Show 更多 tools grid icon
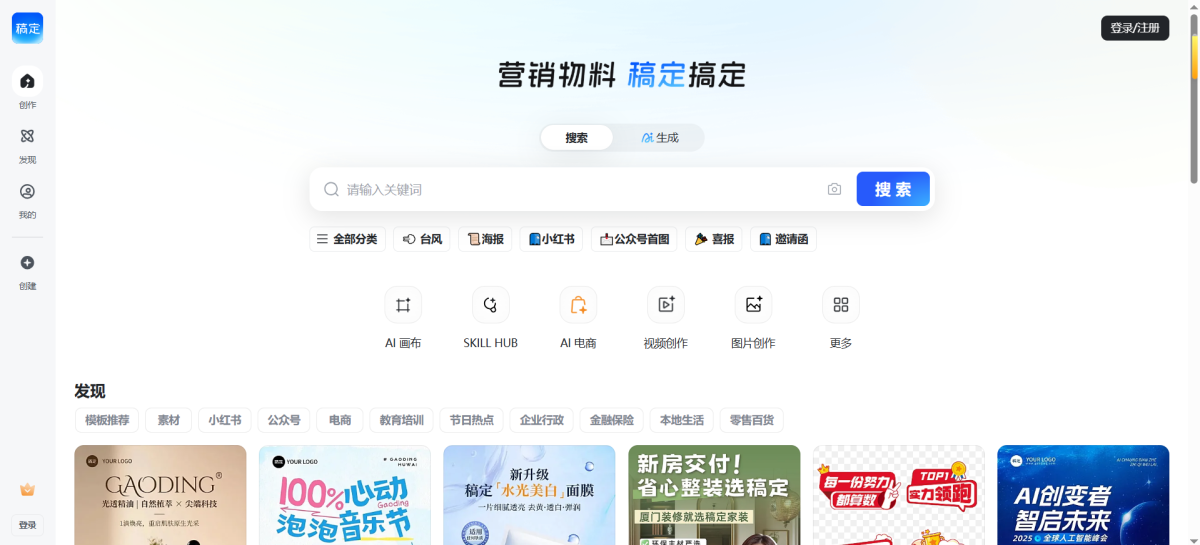Screen dimensions: 1200x545 tap(841, 305)
